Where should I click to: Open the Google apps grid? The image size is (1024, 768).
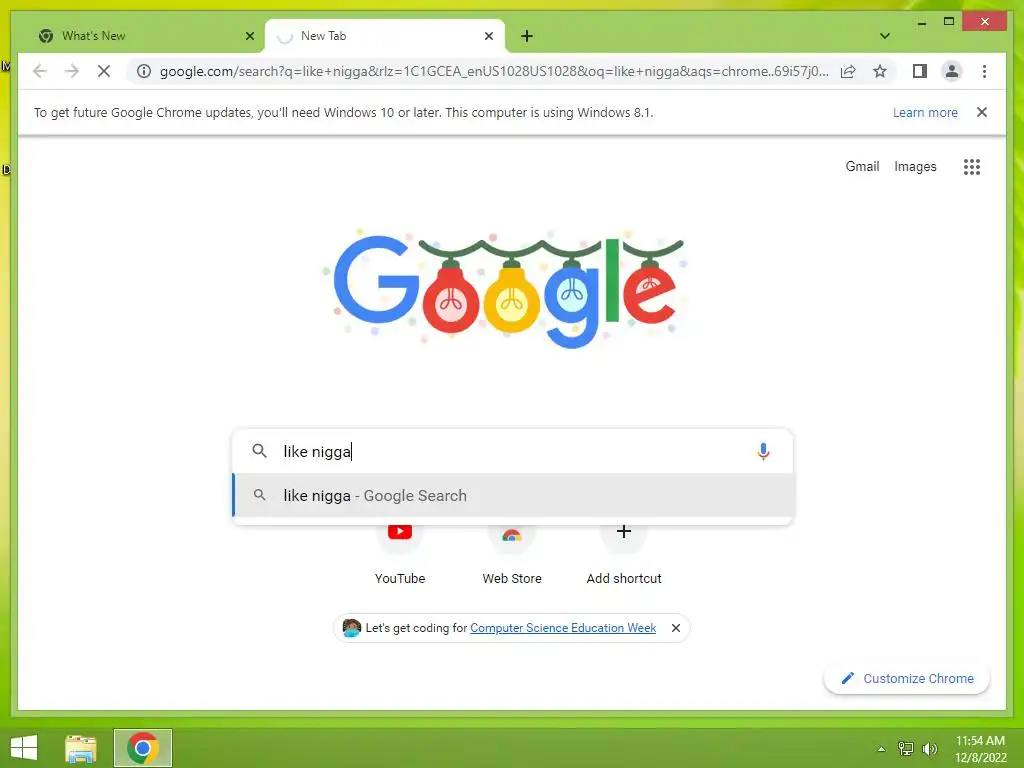pyautogui.click(x=972, y=167)
